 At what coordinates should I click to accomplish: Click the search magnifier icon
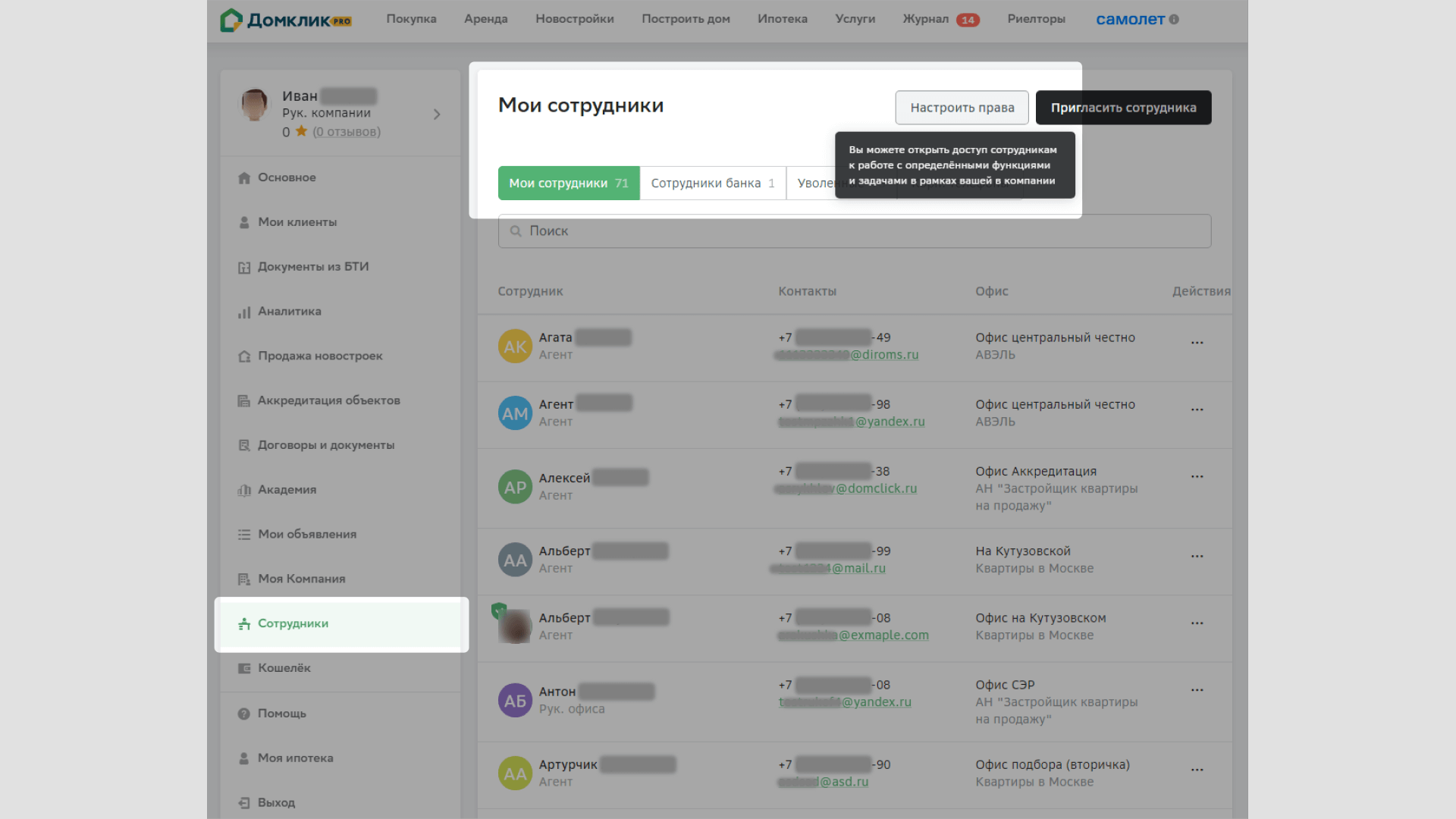point(516,231)
